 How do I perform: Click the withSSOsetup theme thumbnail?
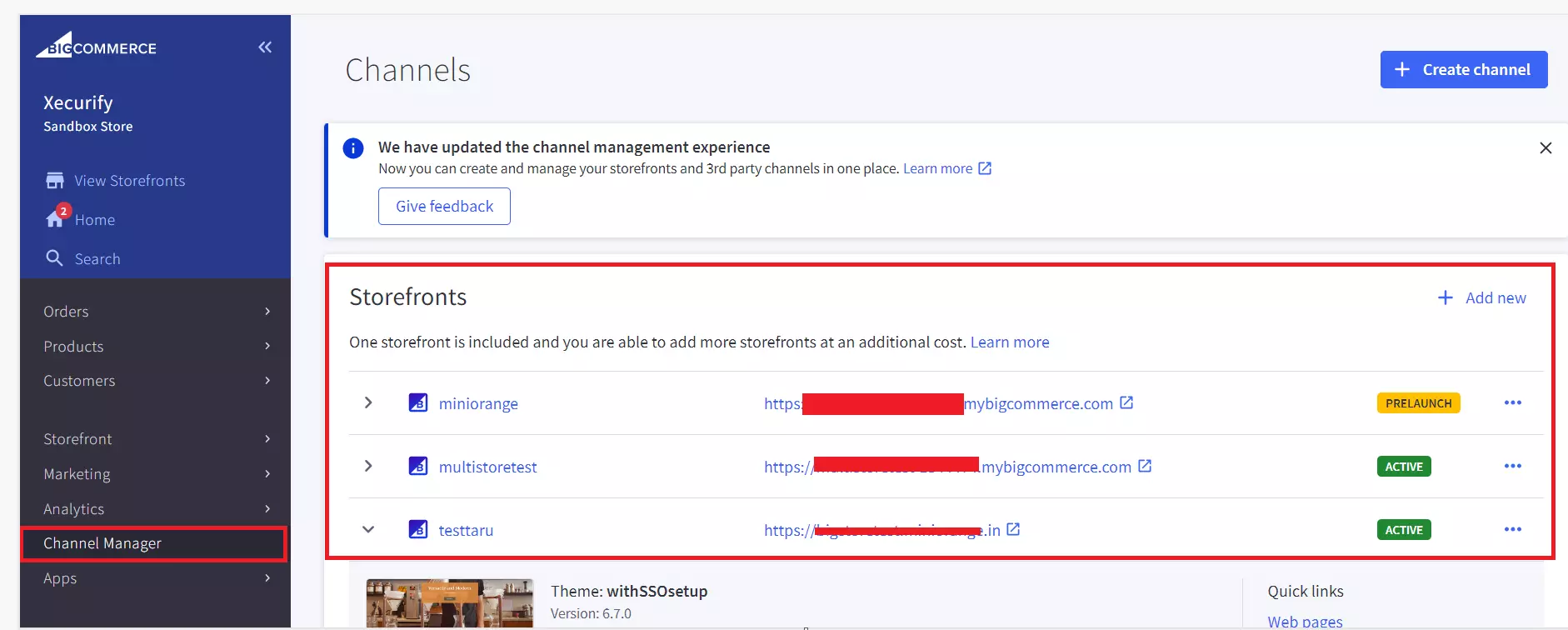point(449,603)
